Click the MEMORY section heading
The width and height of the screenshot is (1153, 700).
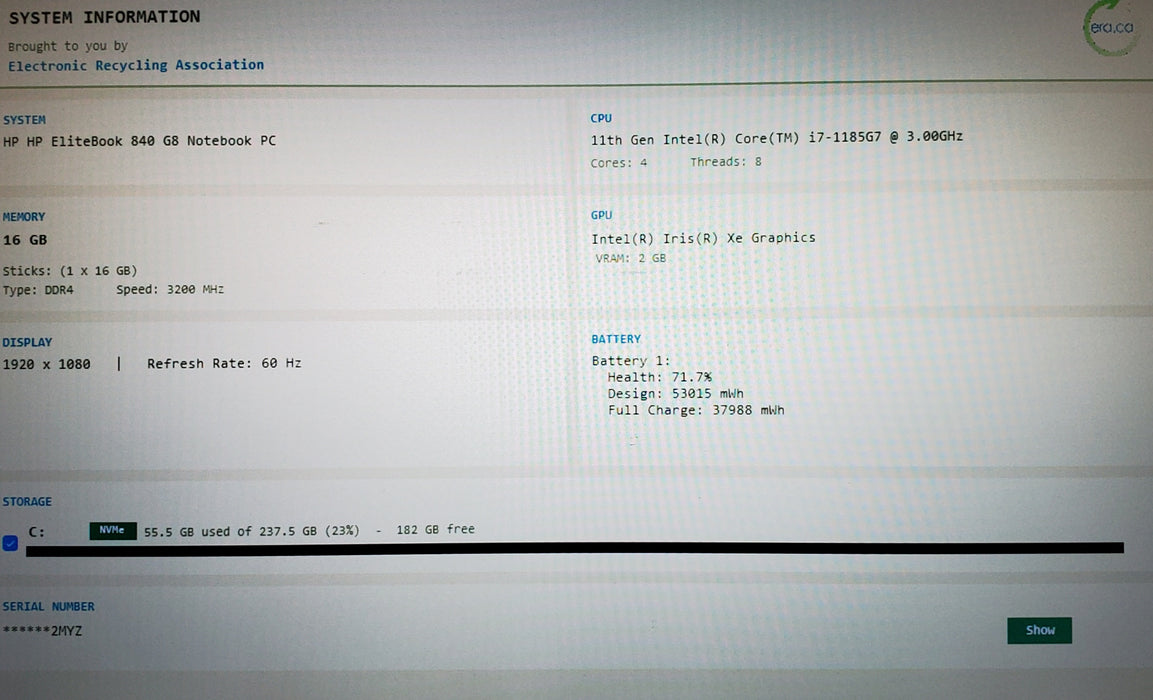click(x=24, y=217)
